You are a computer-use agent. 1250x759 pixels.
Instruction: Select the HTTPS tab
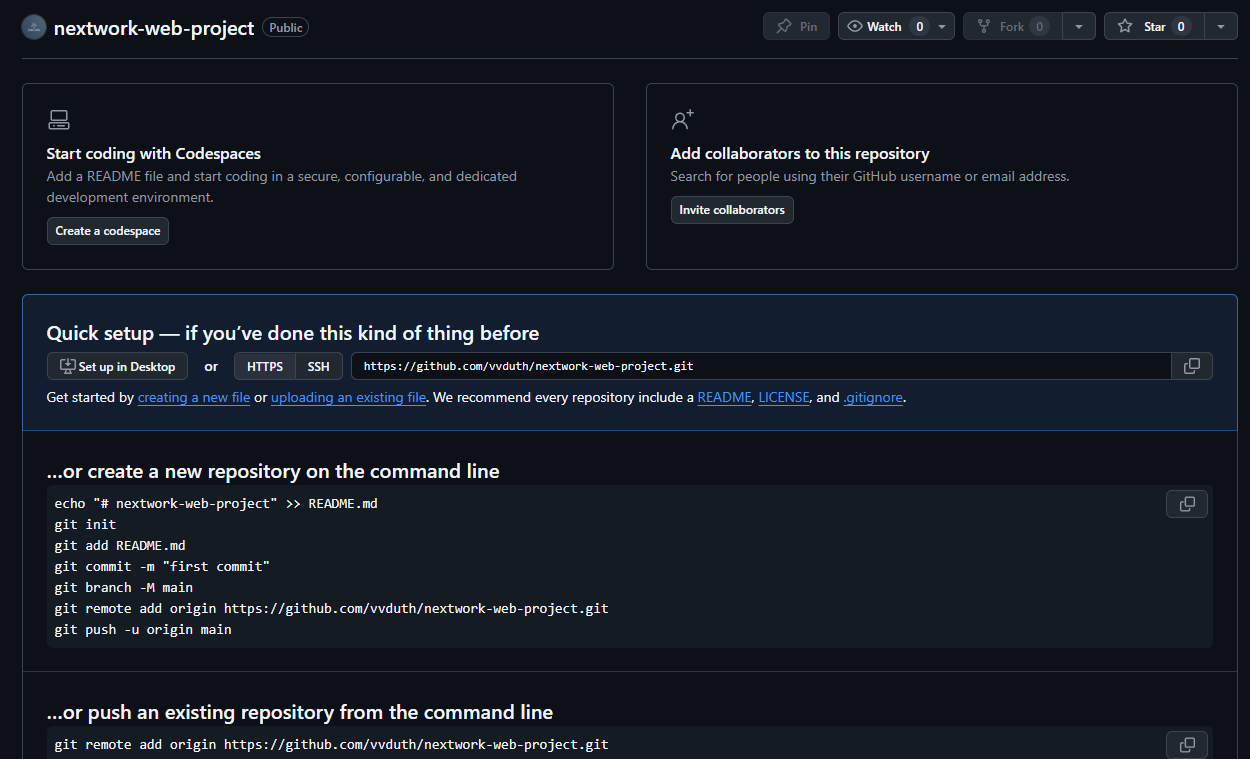263,366
